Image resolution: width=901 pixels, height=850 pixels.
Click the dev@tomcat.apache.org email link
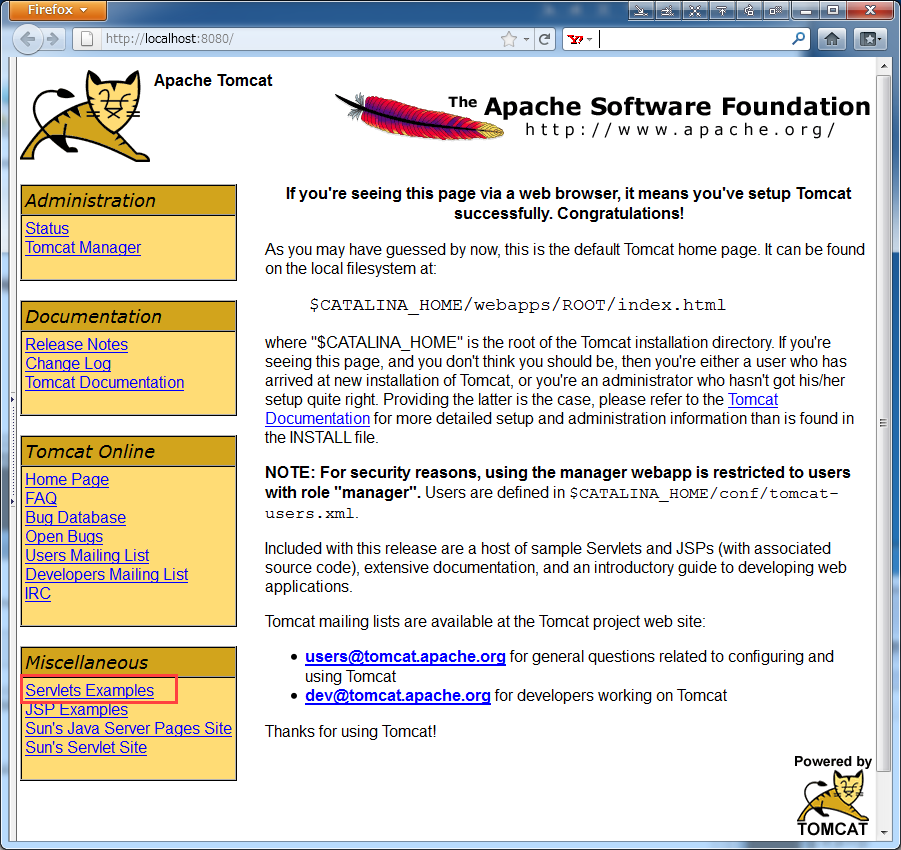[x=398, y=696]
